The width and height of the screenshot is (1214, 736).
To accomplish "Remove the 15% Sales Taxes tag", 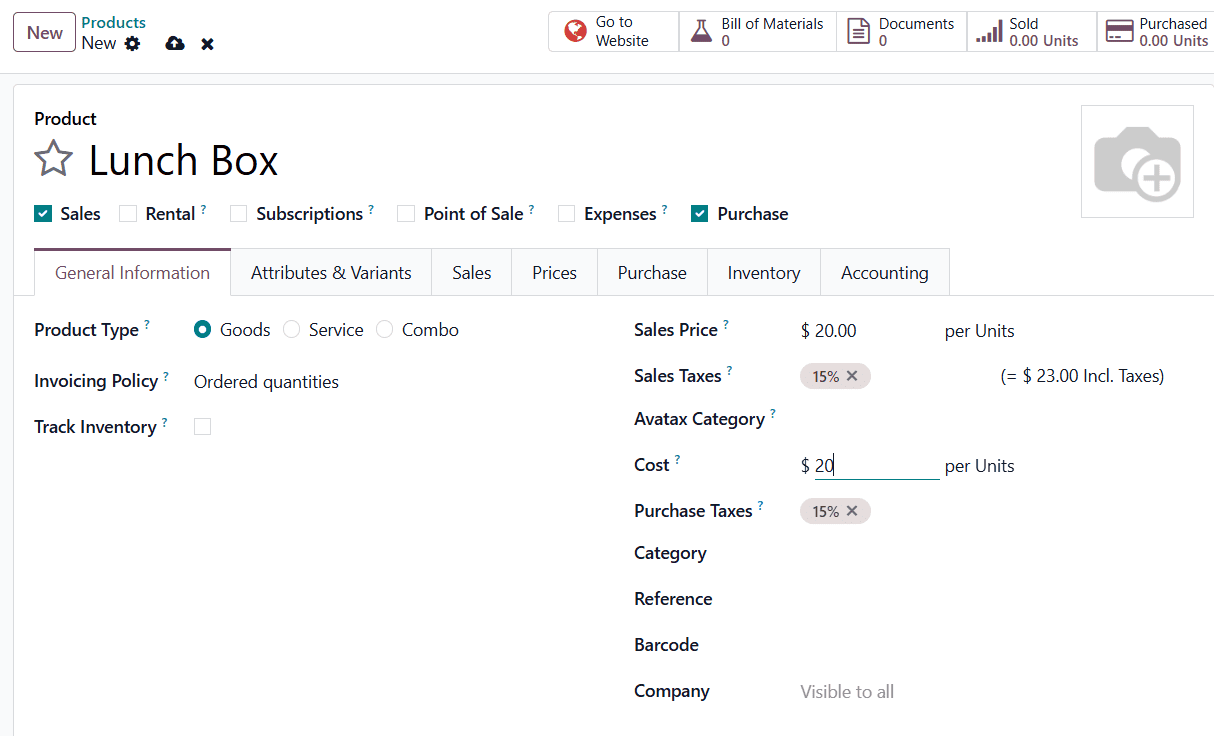I will (x=852, y=376).
